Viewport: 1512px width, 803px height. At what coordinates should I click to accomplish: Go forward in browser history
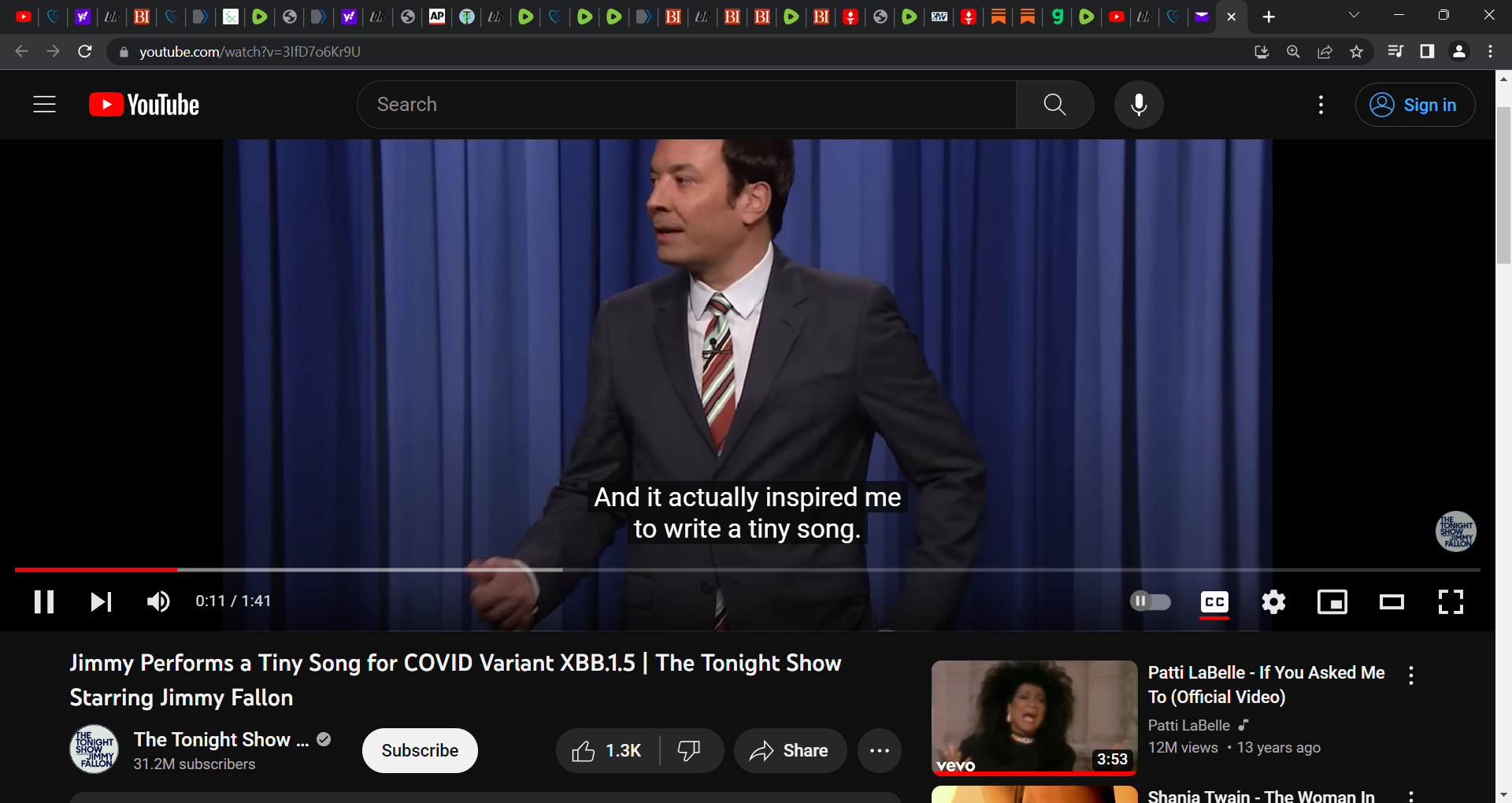tap(53, 51)
